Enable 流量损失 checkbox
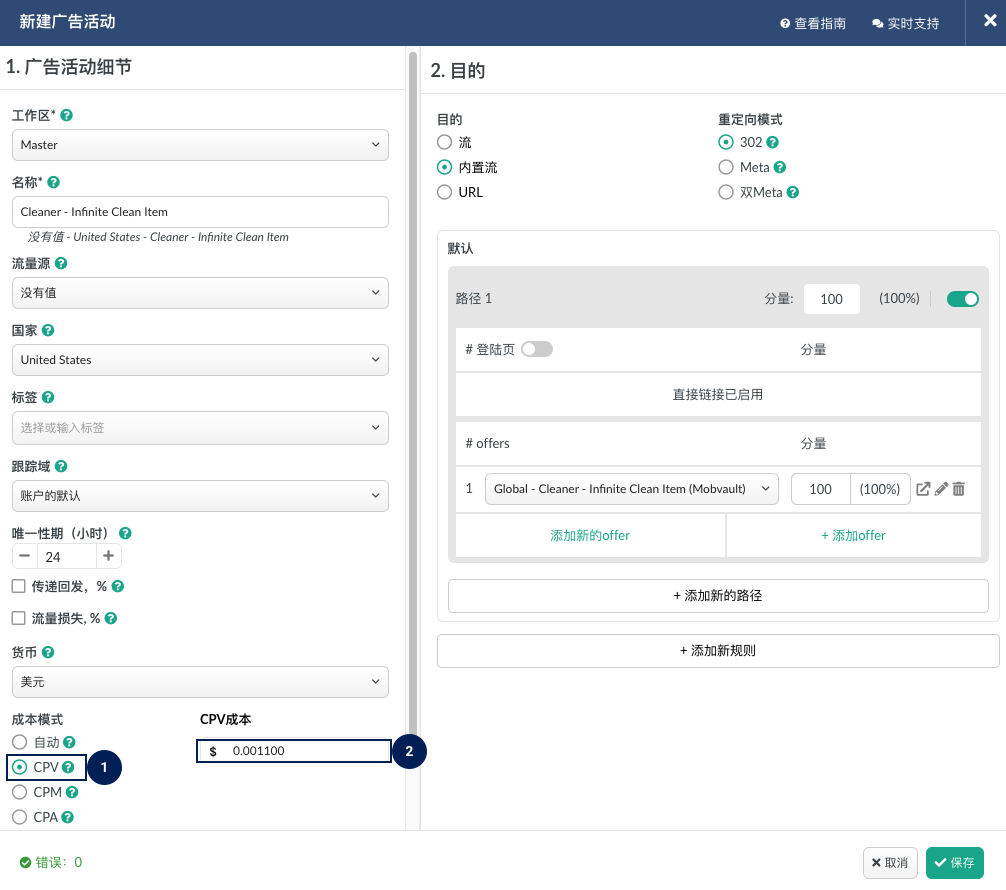The height and width of the screenshot is (890, 1006). [x=19, y=619]
